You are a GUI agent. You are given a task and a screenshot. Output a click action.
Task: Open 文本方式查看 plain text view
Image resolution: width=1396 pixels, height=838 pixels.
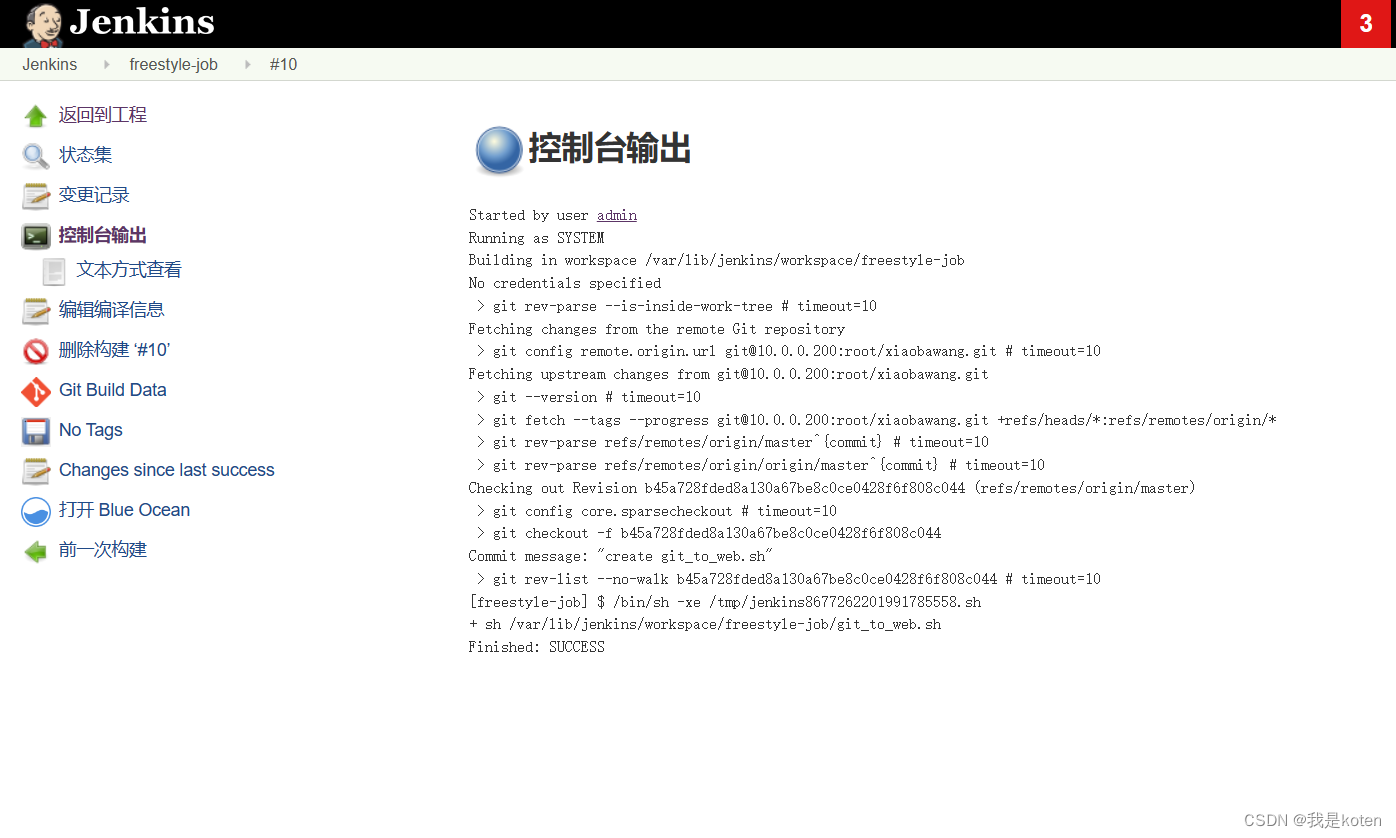click(129, 270)
